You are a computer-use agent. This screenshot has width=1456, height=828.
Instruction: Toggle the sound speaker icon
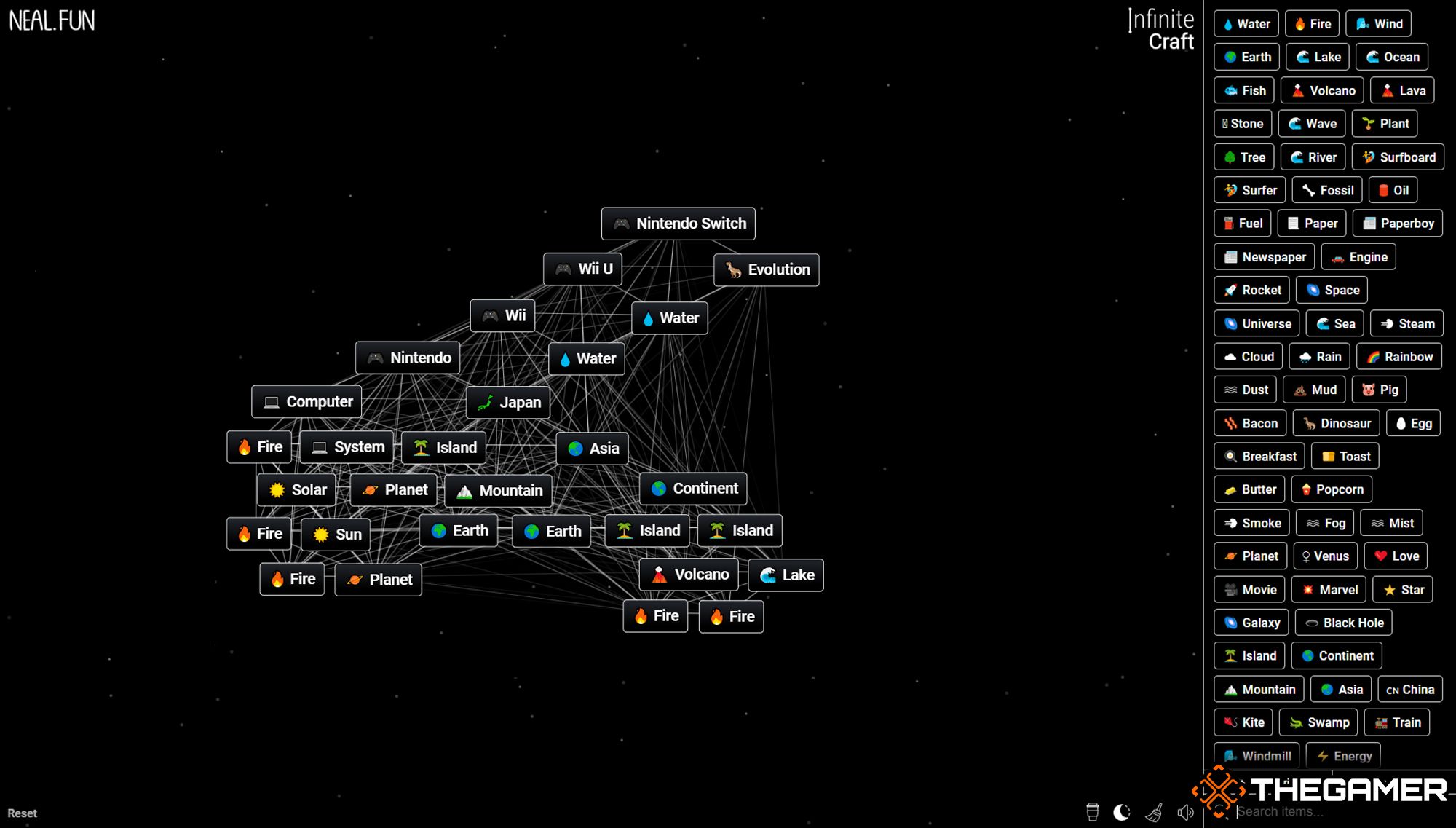click(1185, 812)
